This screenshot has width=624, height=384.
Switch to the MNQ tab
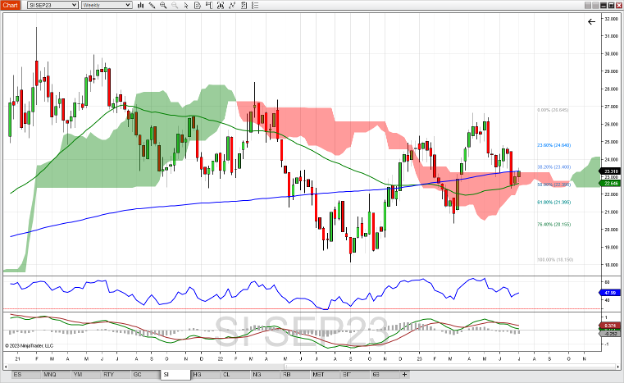[x=56, y=374]
